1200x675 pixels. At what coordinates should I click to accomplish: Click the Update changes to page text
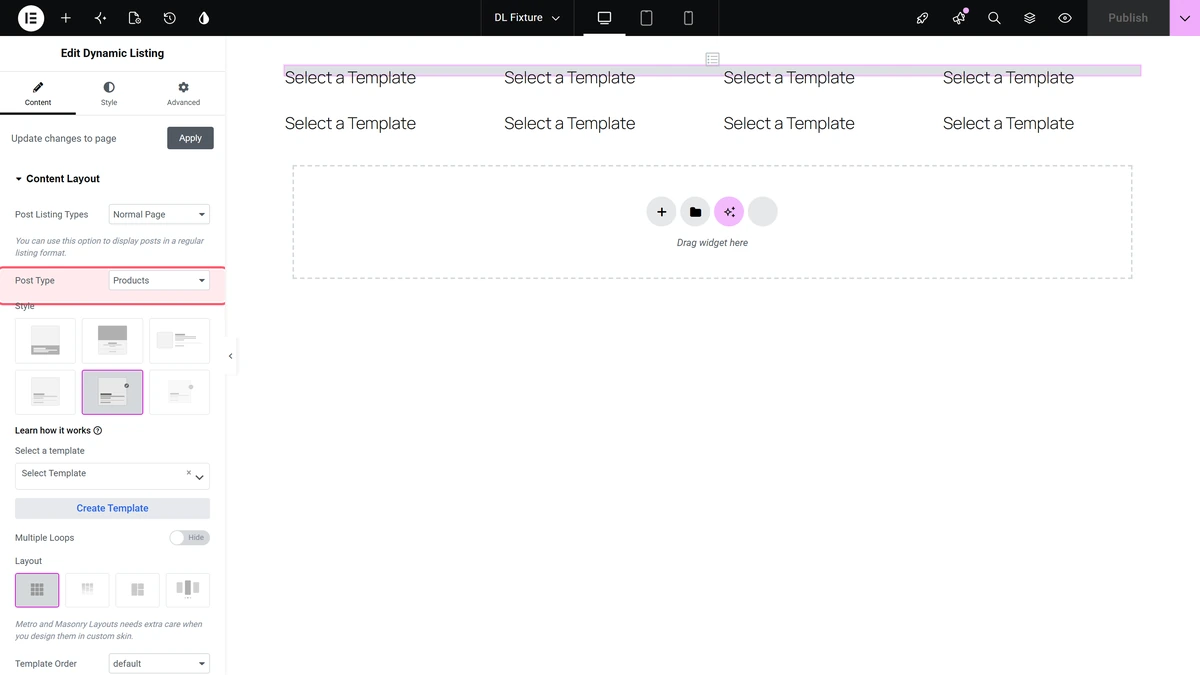[x=64, y=139]
